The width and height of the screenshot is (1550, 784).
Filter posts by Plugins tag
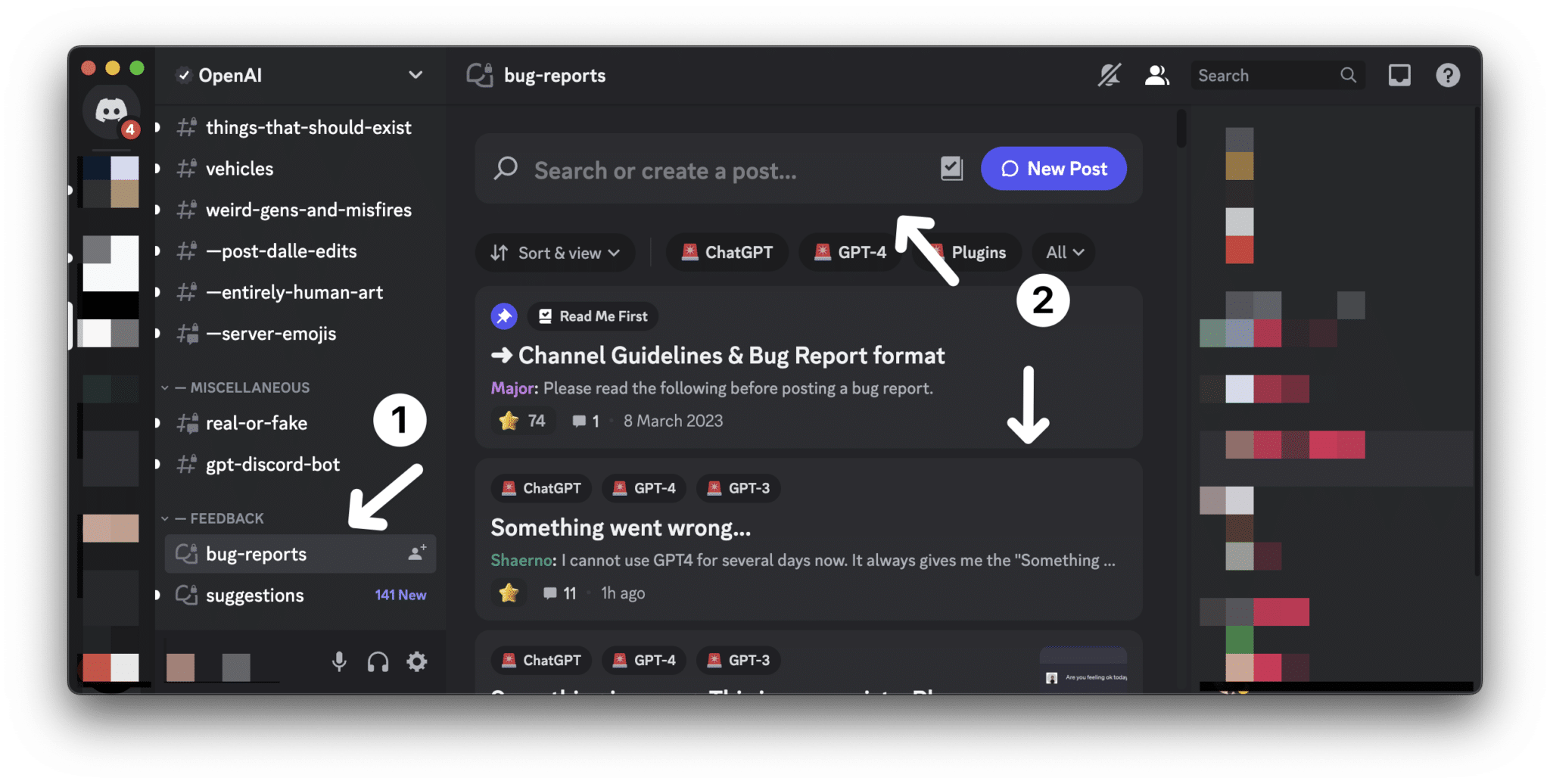tap(967, 253)
